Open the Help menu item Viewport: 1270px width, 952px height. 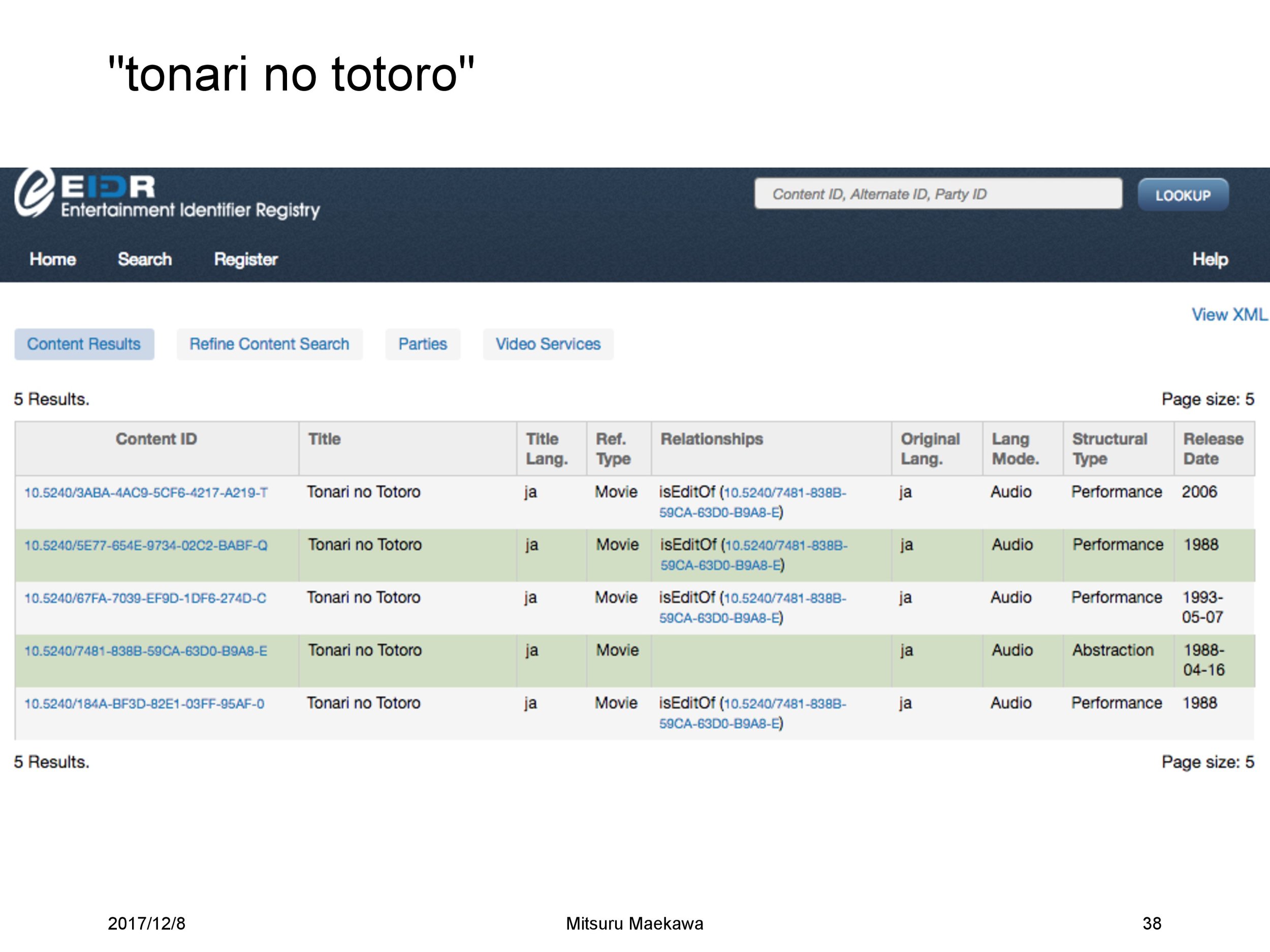click(x=1210, y=259)
